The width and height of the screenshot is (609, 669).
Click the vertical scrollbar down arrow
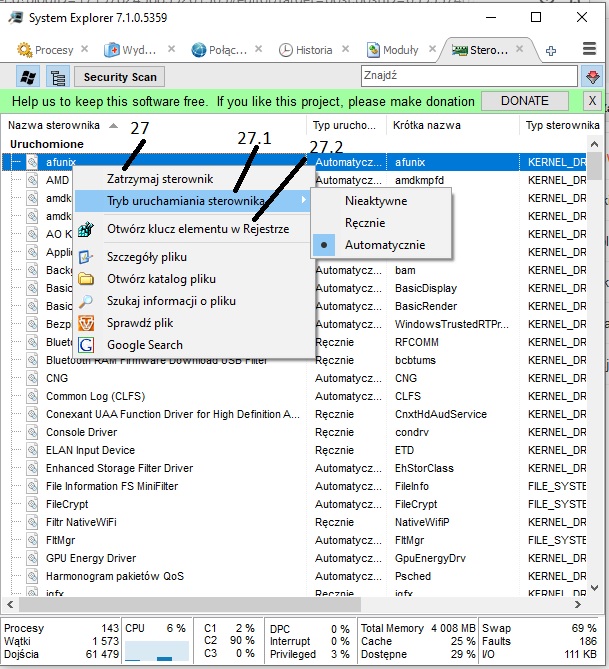coord(594,588)
